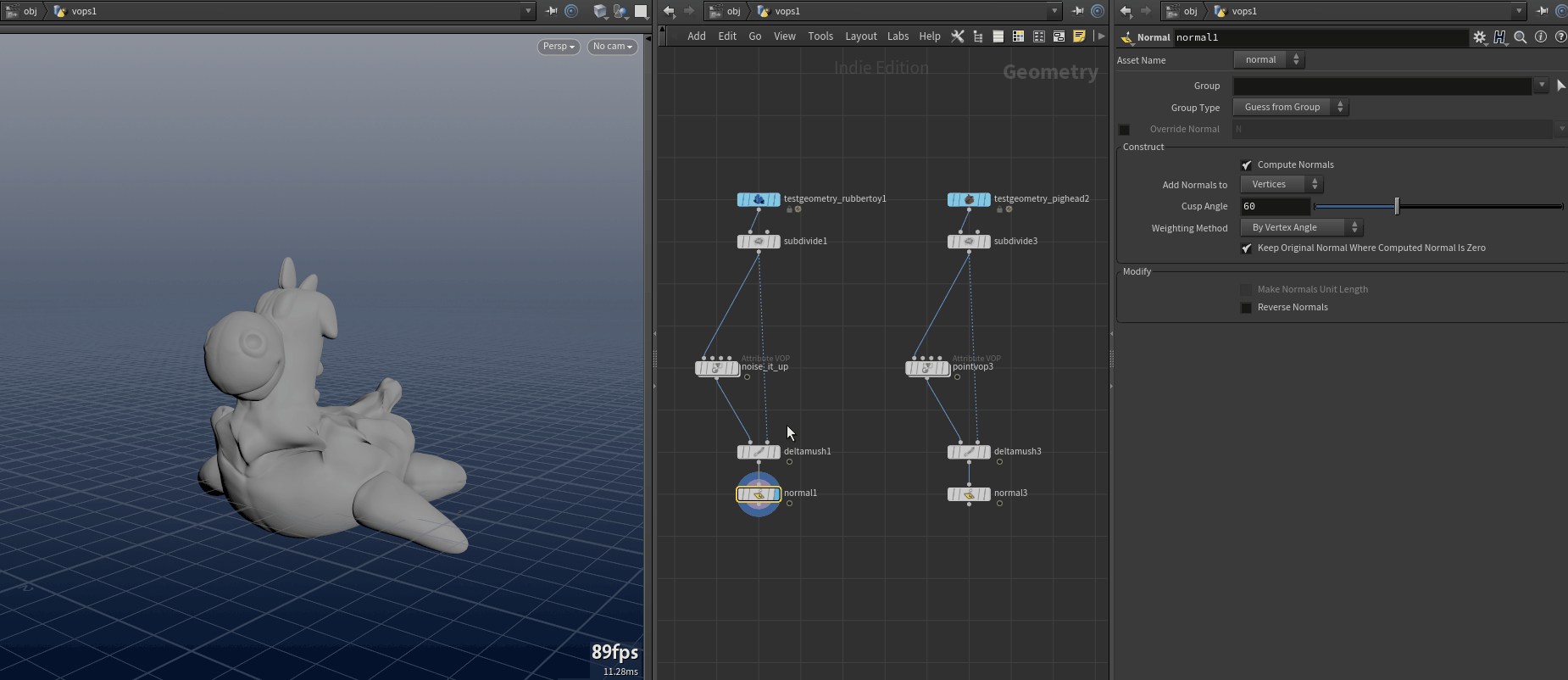Pin the viewport pane
1568x680 pixels.
[x=552, y=11]
